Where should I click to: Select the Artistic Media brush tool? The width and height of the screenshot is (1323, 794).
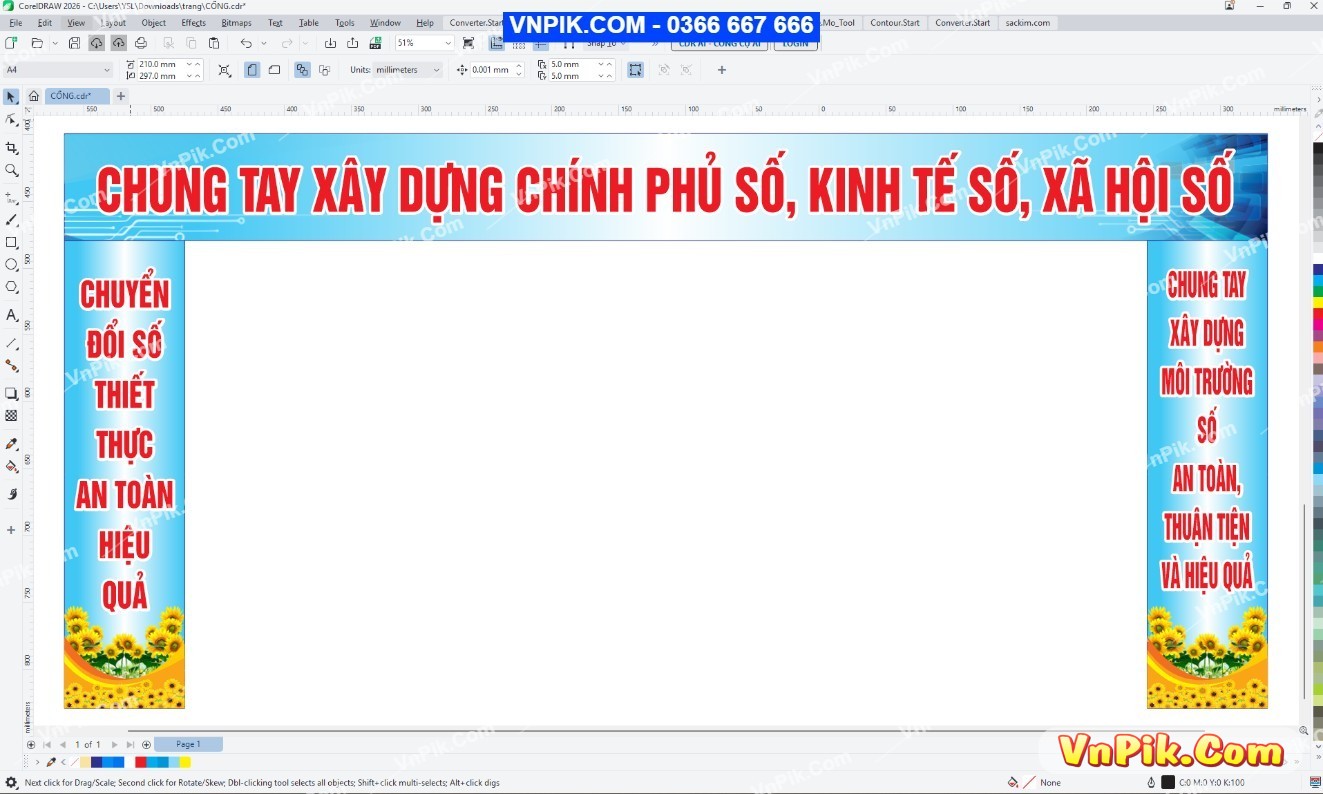coord(11,220)
